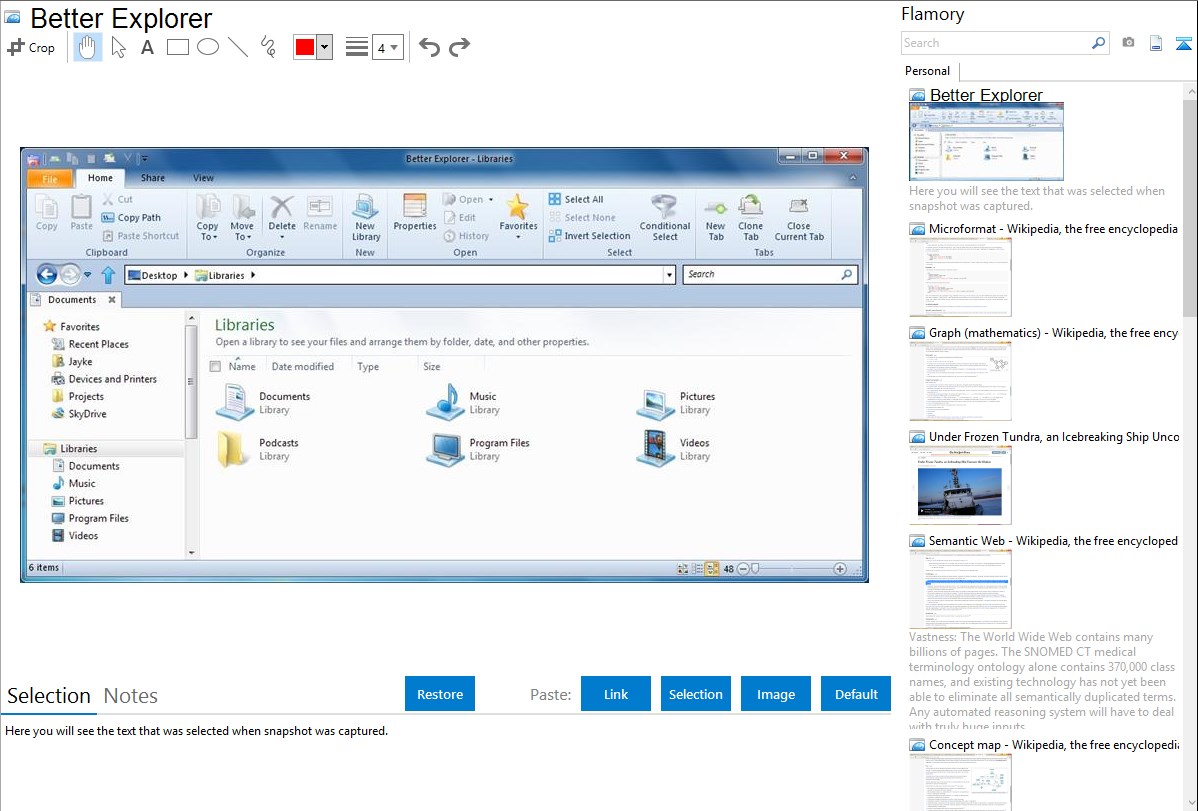
Task: Pick the freehand scribble tool
Action: click(268, 47)
